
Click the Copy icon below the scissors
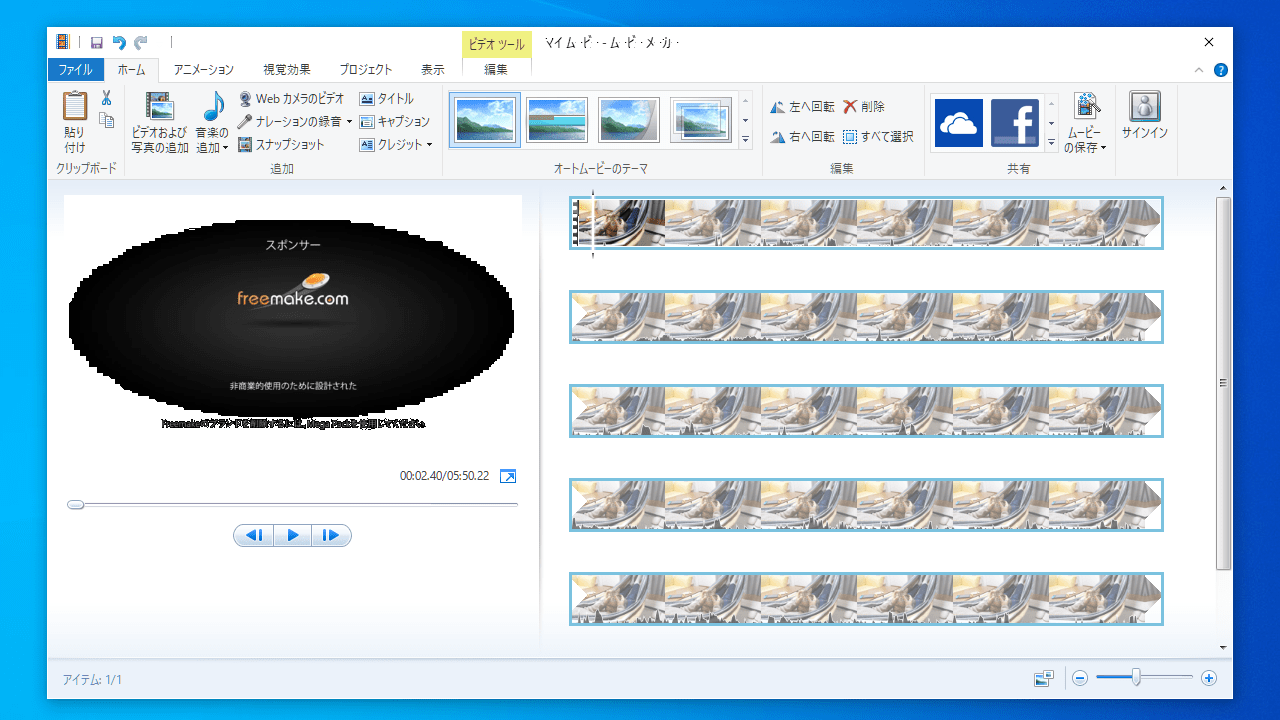[x=106, y=120]
